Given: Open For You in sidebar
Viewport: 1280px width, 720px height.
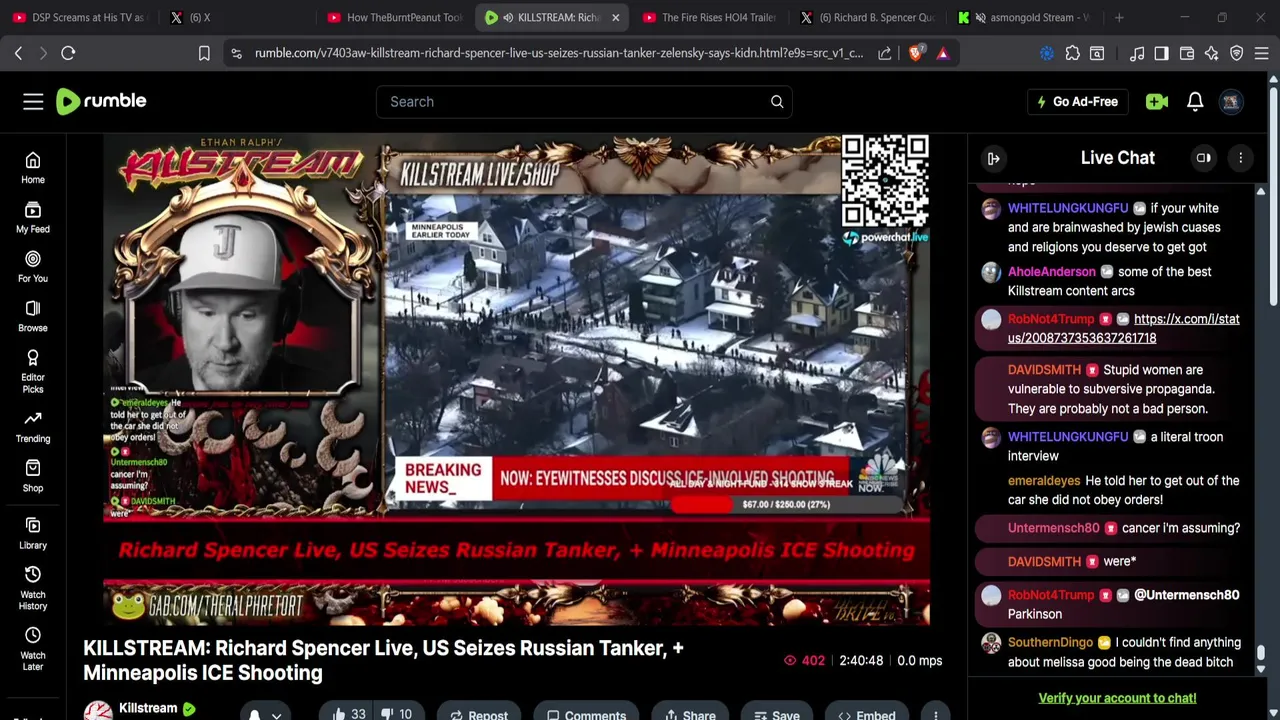Looking at the screenshot, I should (33, 267).
